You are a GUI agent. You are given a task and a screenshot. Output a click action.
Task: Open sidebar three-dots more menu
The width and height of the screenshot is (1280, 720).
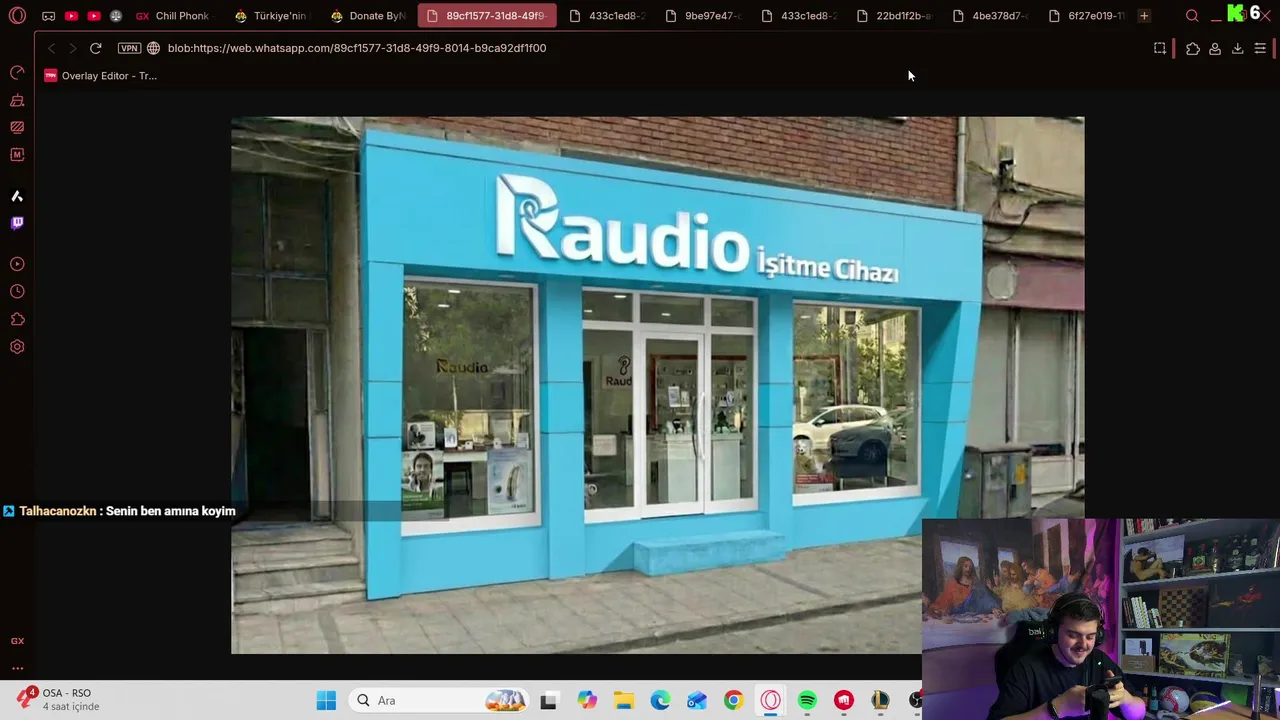pyautogui.click(x=17, y=668)
